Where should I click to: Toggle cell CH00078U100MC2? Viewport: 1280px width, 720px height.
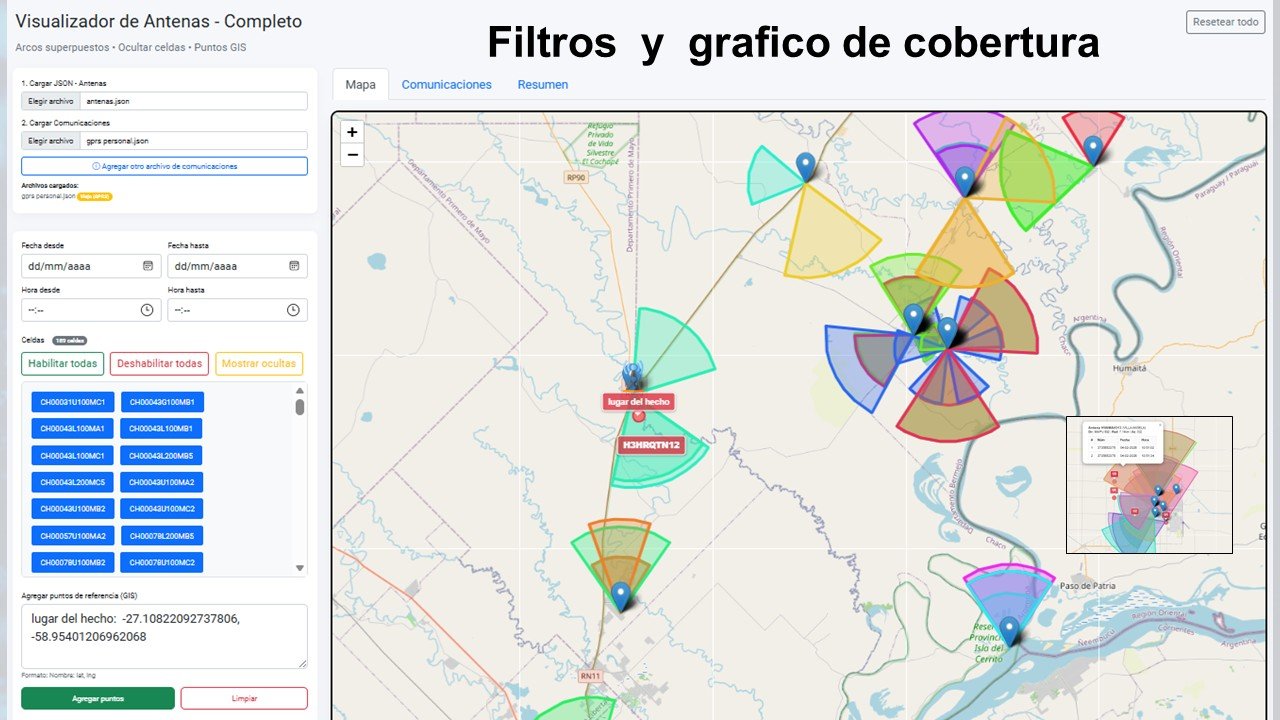click(x=162, y=563)
